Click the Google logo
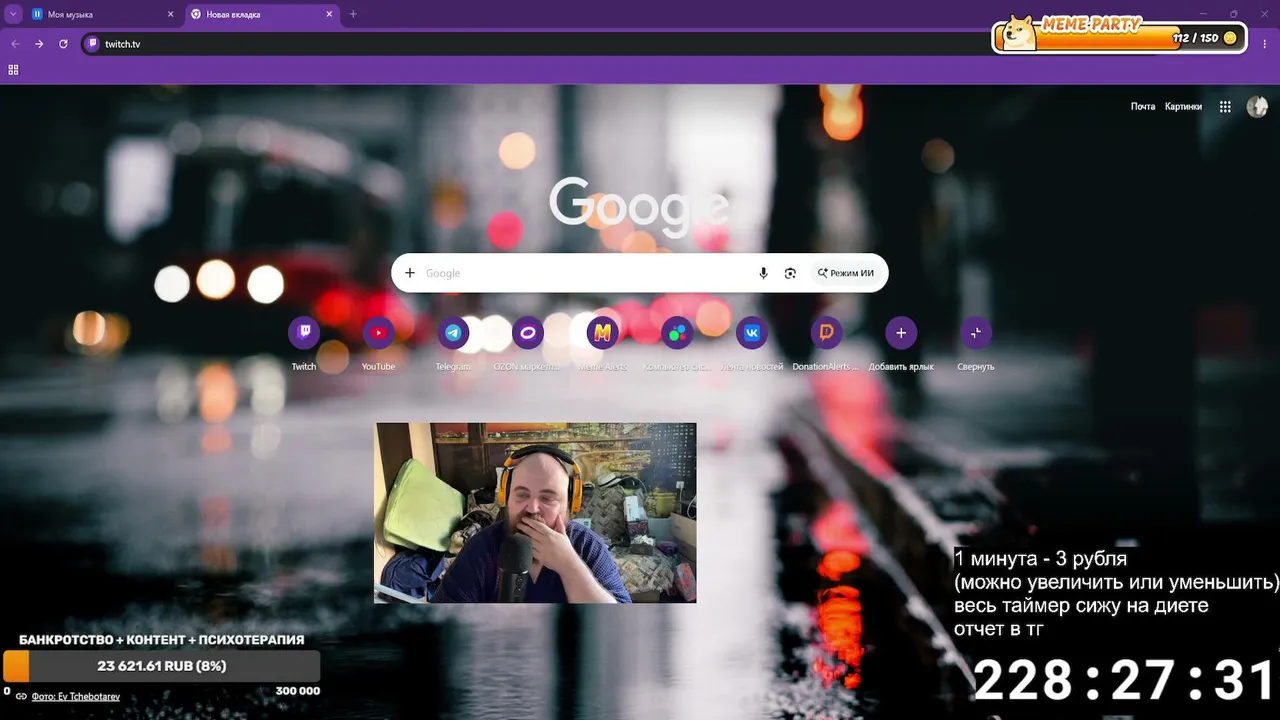 tap(638, 205)
